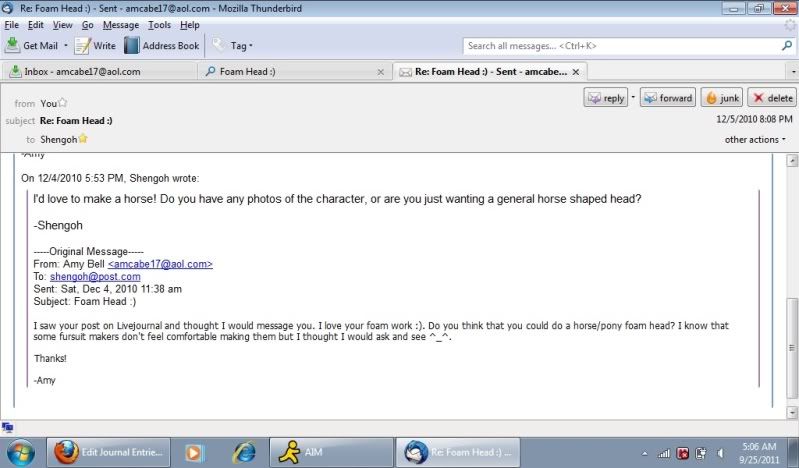This screenshot has width=799, height=468.
Task: Toggle the star next to sender You
Action: coord(62,102)
